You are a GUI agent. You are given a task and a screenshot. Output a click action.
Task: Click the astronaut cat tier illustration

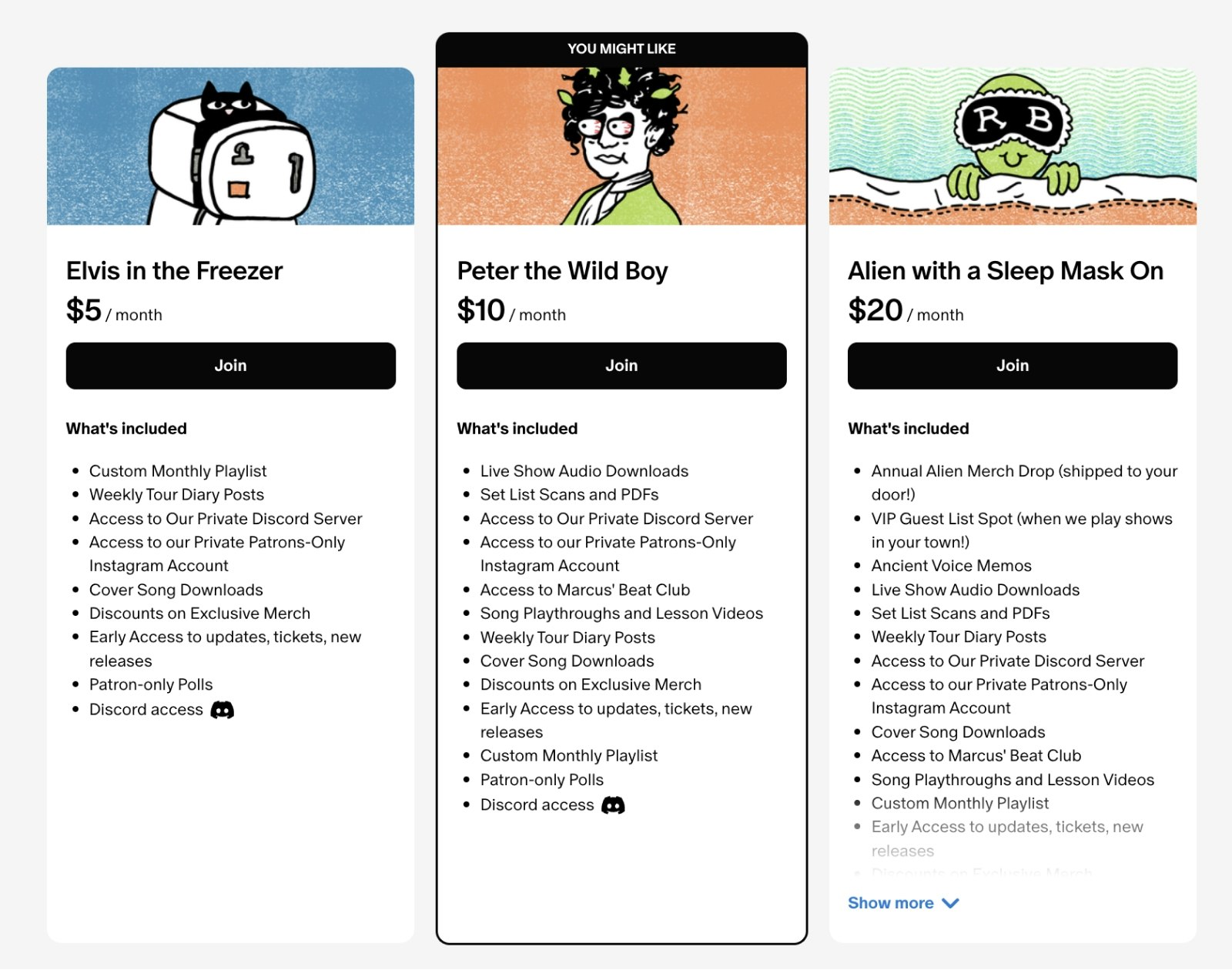230,146
